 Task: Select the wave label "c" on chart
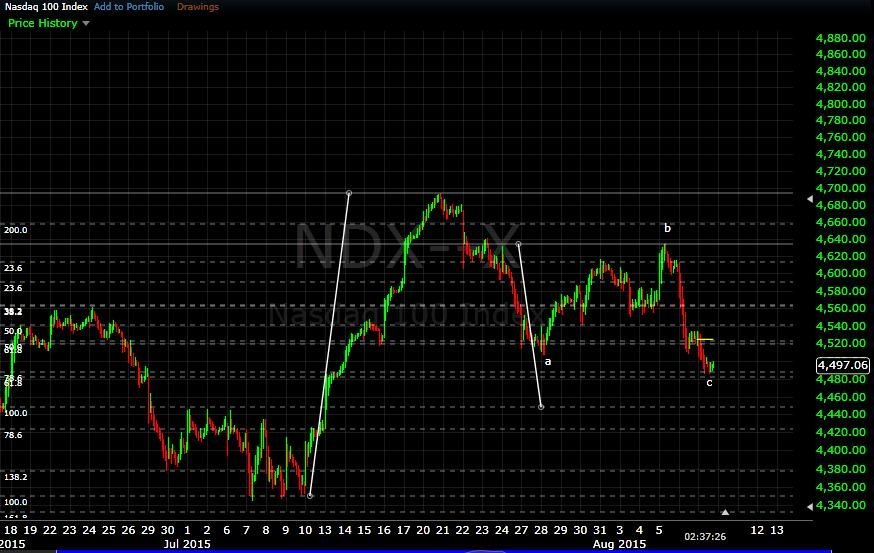709,382
